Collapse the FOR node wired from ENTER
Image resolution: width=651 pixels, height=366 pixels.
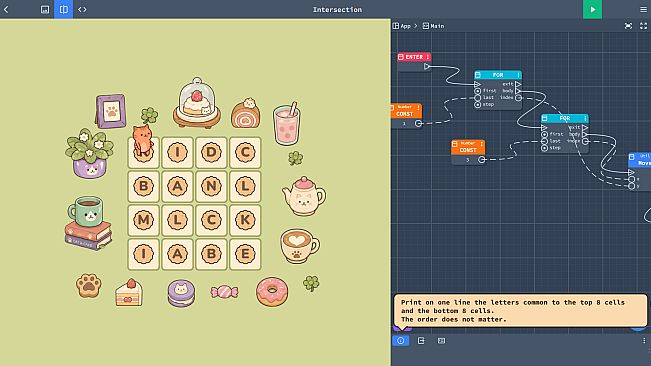pos(478,75)
